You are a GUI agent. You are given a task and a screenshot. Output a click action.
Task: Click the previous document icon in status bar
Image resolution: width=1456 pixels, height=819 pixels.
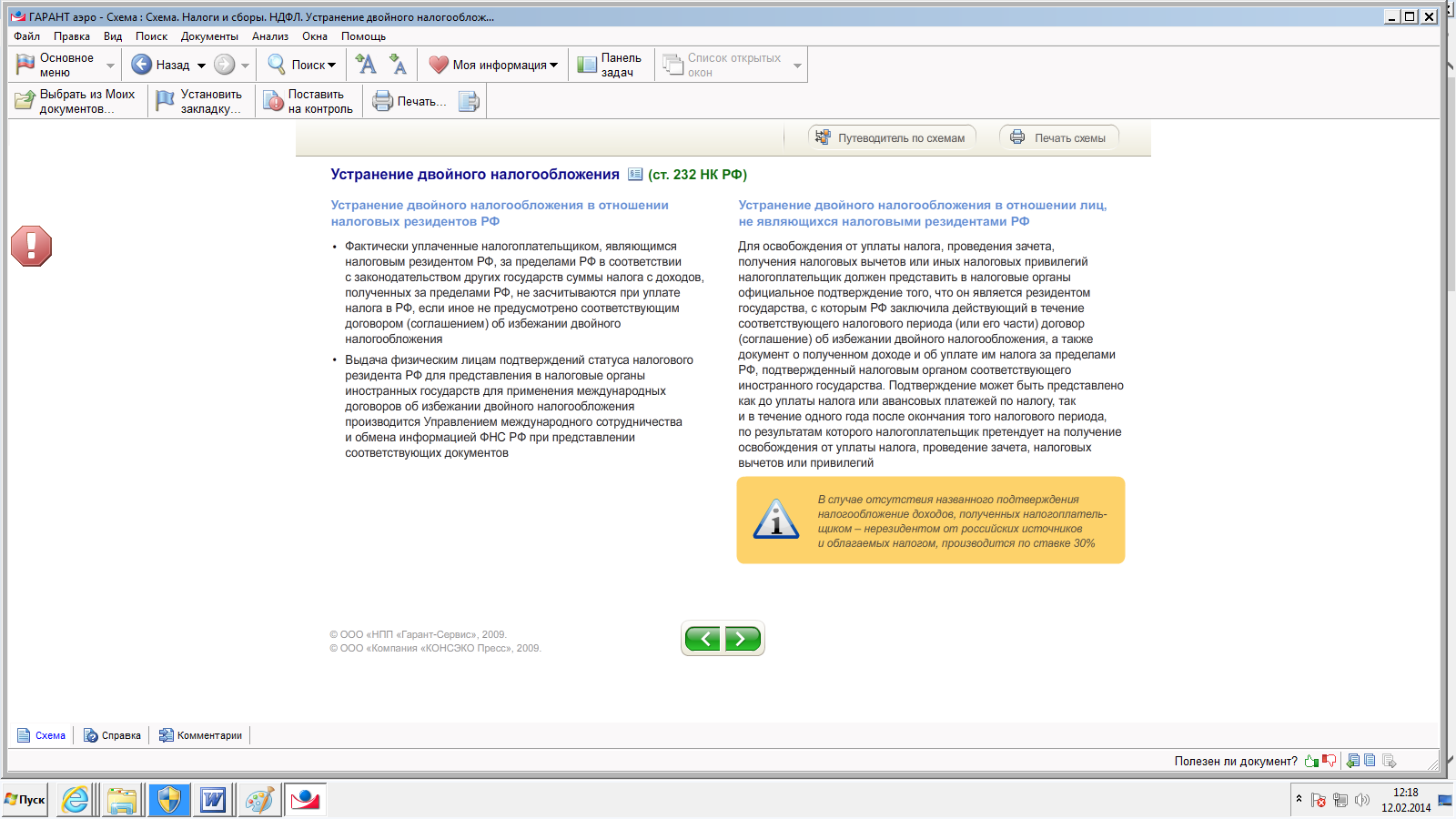[x=1353, y=761]
